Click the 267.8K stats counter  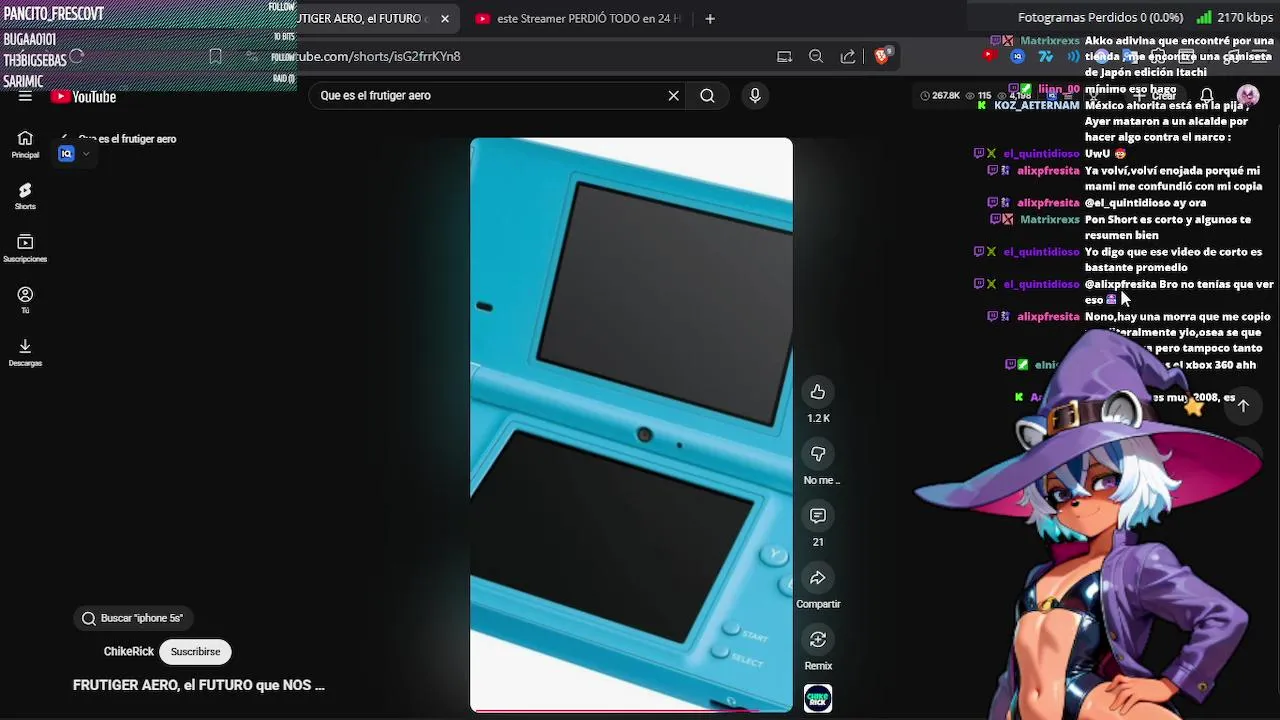click(x=940, y=96)
